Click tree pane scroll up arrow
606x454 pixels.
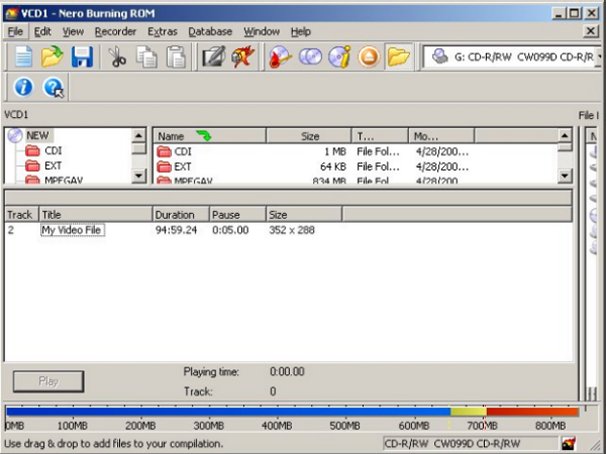(x=139, y=136)
